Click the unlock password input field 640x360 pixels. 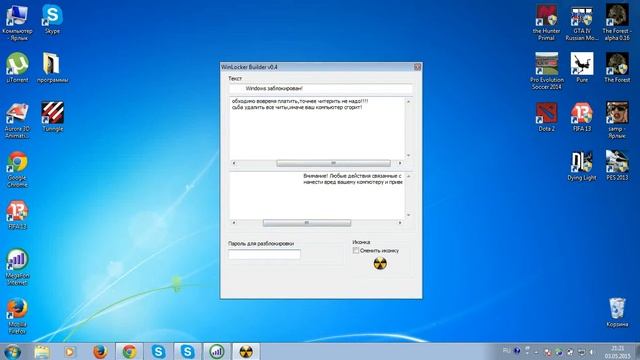coord(264,254)
